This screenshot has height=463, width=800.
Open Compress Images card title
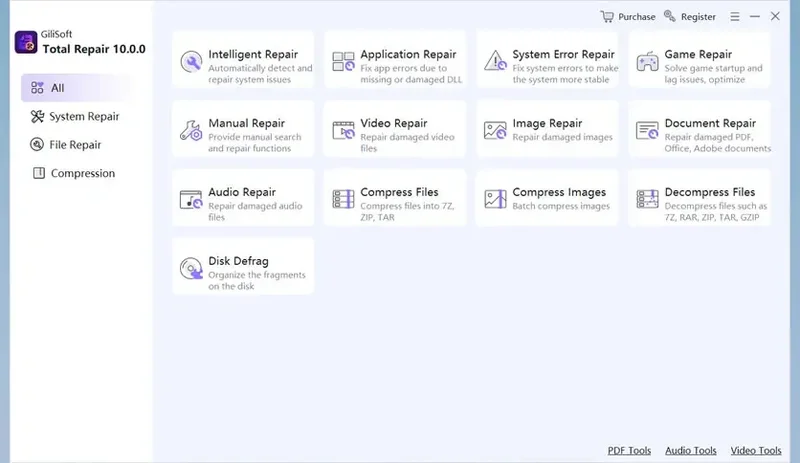pos(559,192)
